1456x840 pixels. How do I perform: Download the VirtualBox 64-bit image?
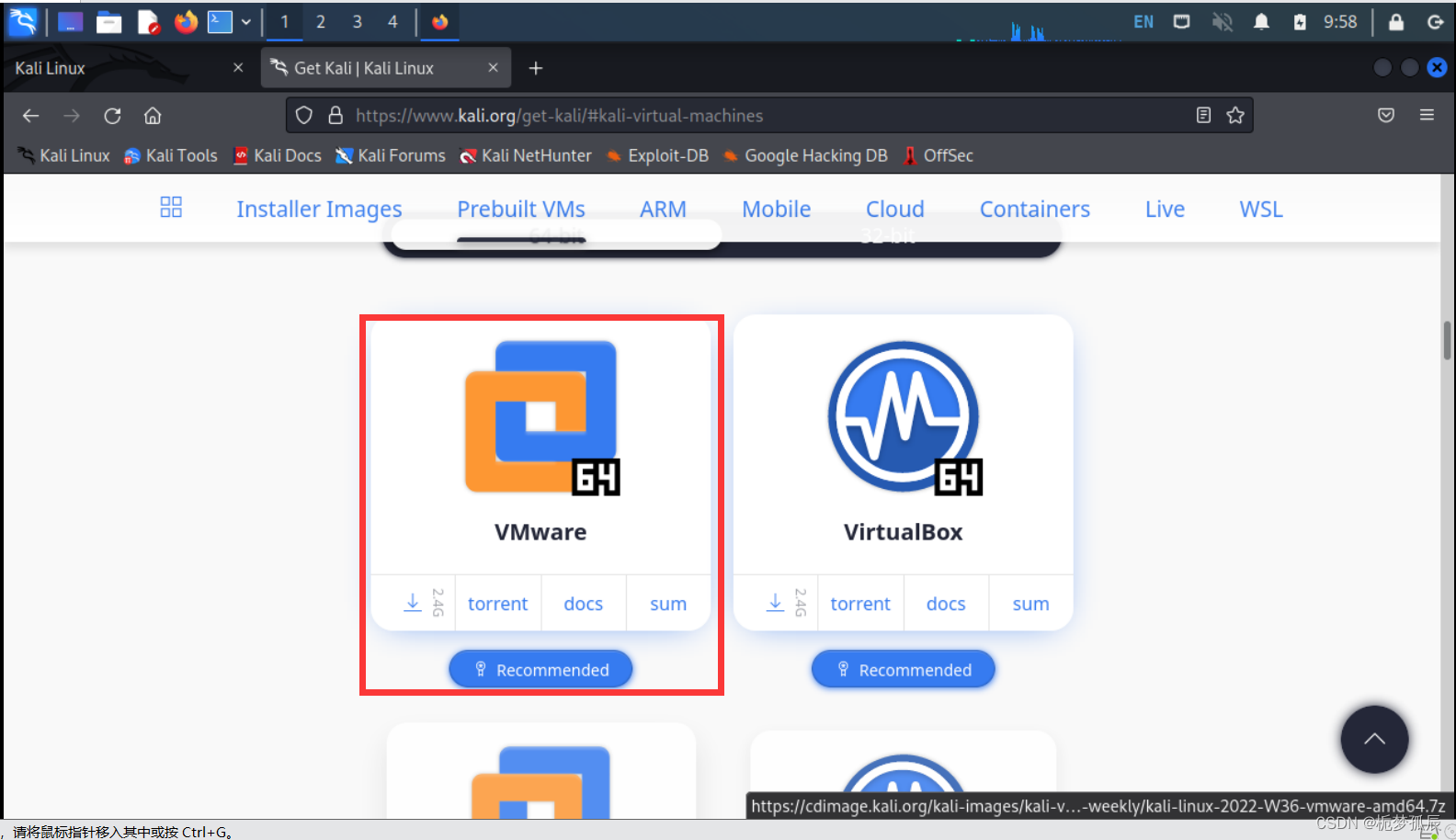776,603
